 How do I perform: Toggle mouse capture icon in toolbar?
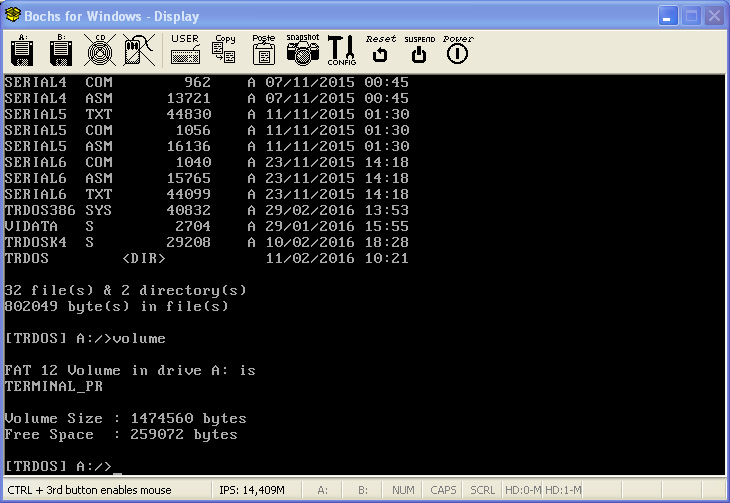(137, 50)
